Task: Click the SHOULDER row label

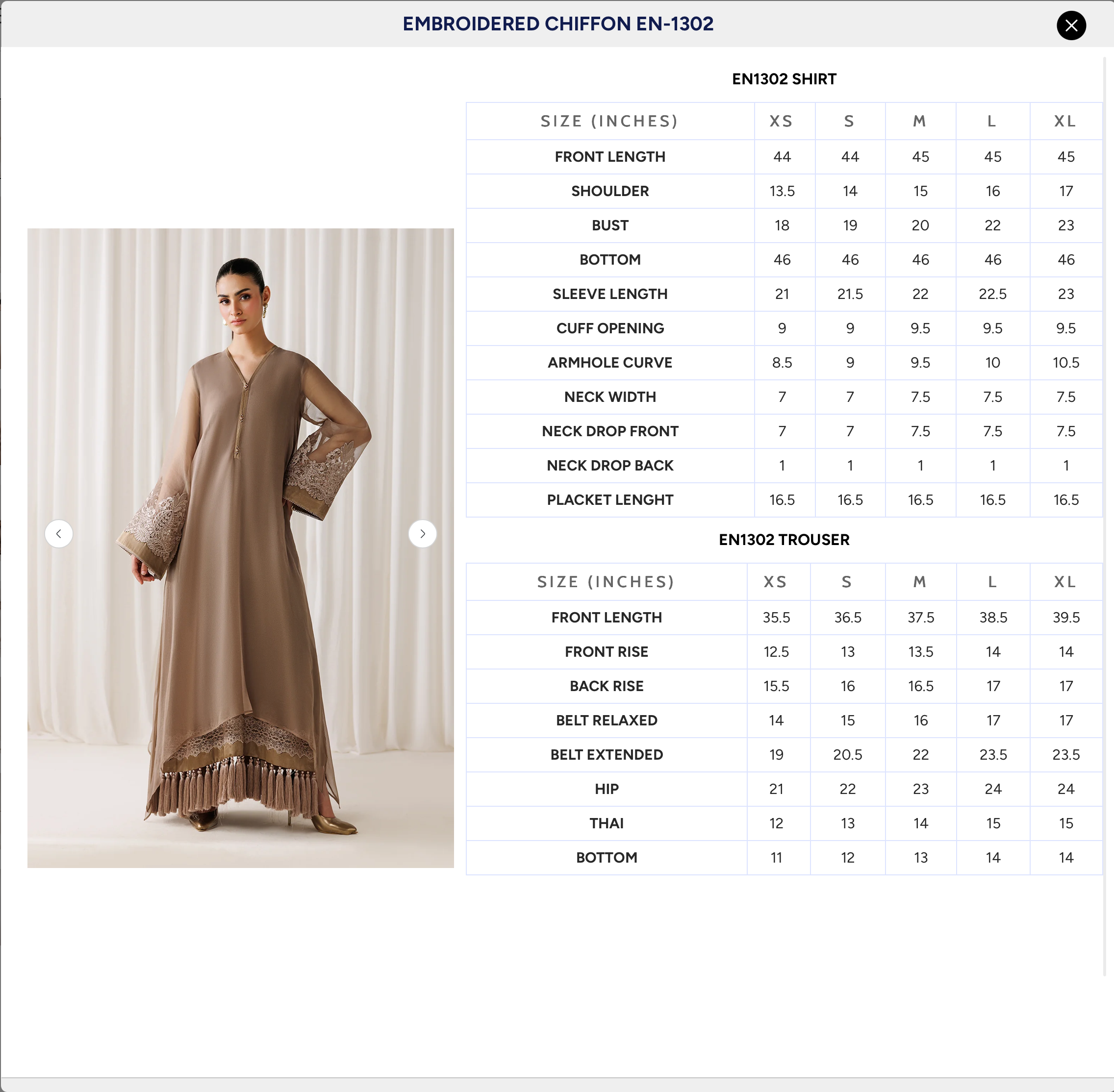Action: 610,191
